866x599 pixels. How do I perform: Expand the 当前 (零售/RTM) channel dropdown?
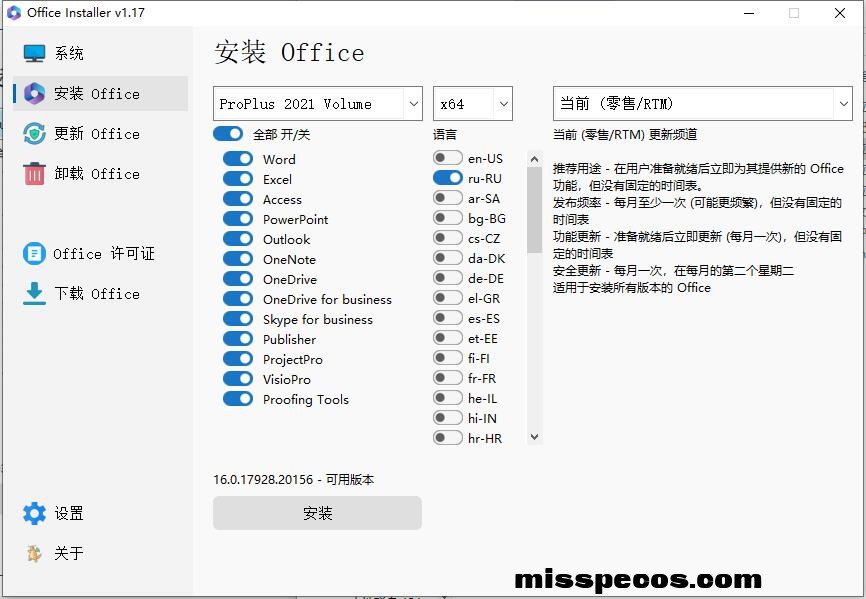[703, 103]
